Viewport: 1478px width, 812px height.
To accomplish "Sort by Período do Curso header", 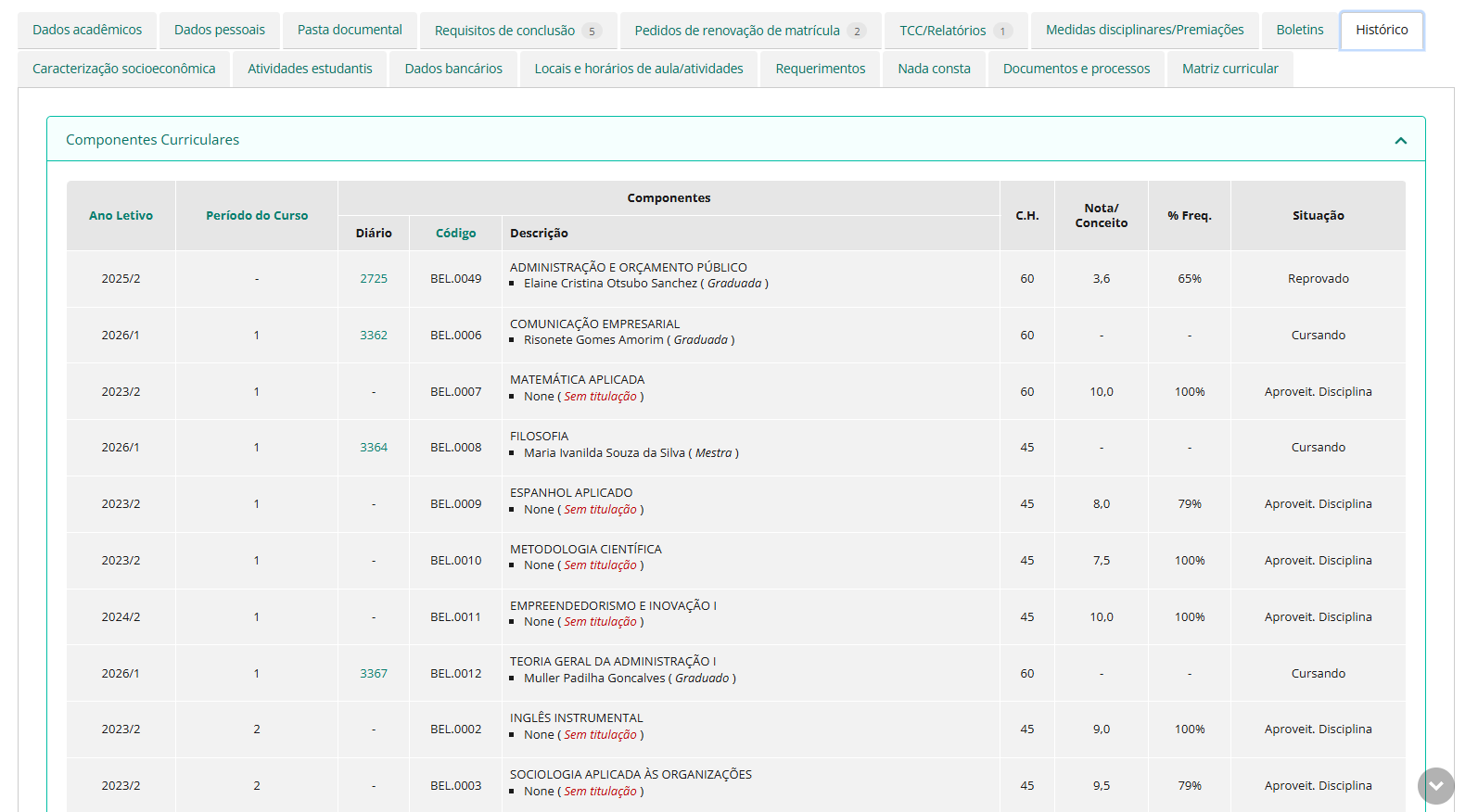I will 257,216.
